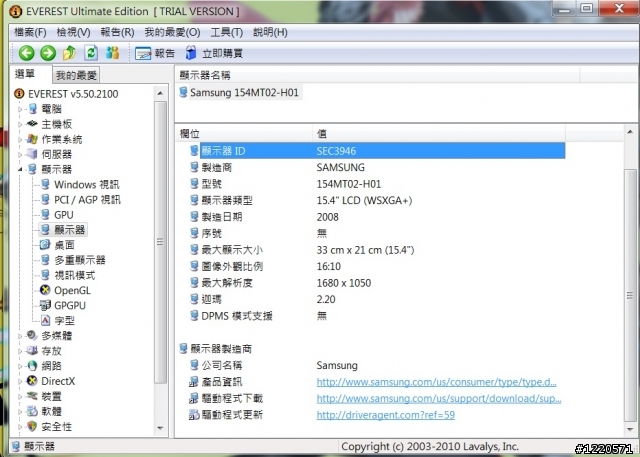
Task: Select Windows 視訊 in the tree
Action: click(87, 184)
